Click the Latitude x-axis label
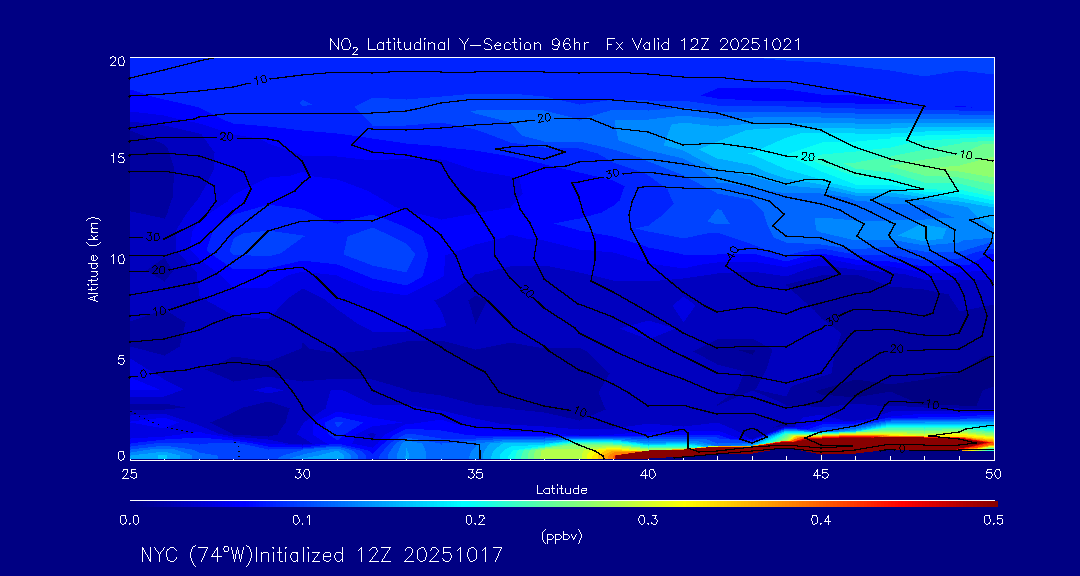 pos(561,489)
